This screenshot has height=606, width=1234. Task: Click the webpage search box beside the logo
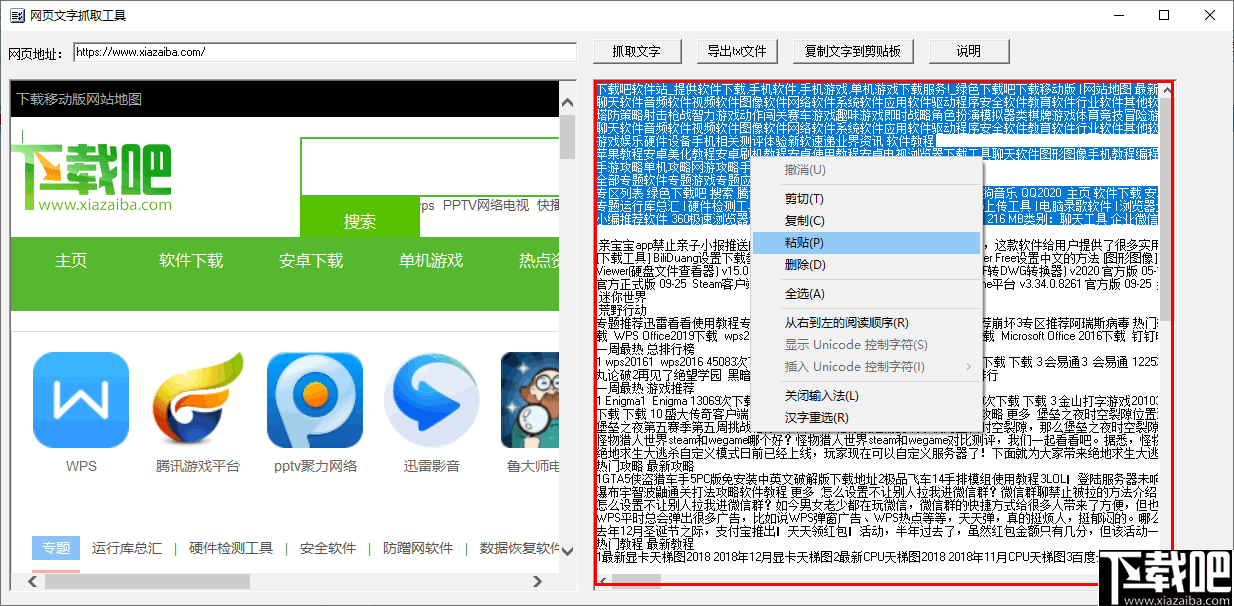(430, 166)
